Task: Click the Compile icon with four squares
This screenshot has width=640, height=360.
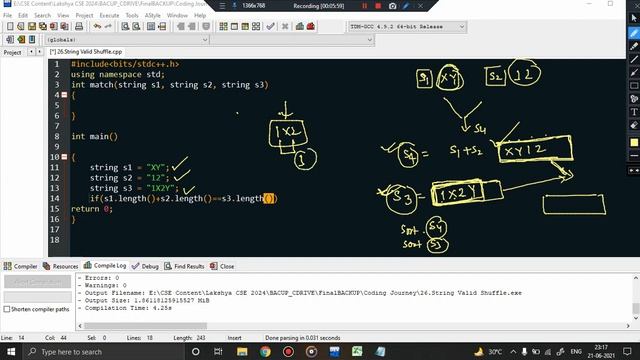Action: (x=223, y=27)
